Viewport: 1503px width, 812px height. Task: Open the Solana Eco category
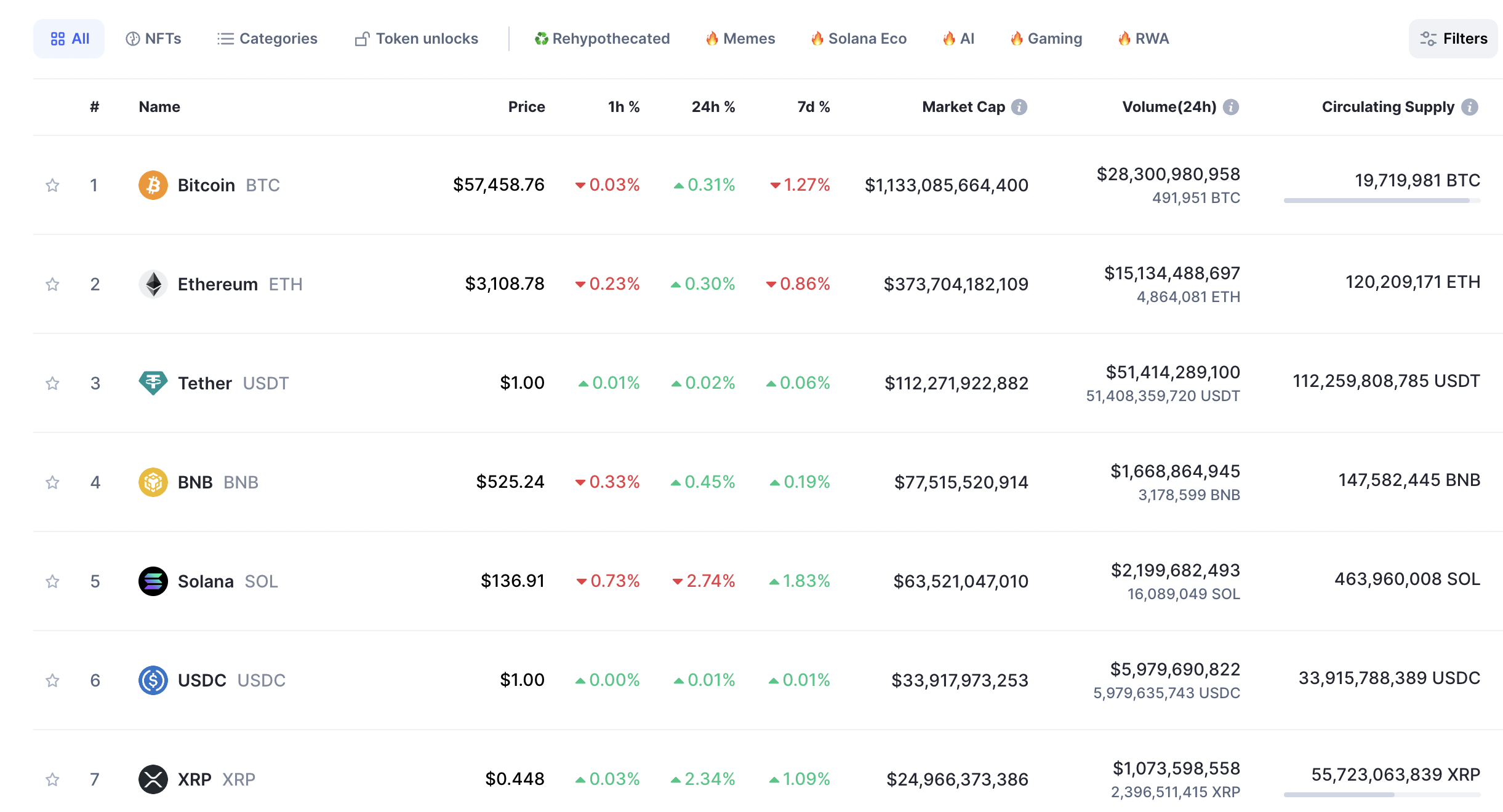pyautogui.click(x=859, y=39)
